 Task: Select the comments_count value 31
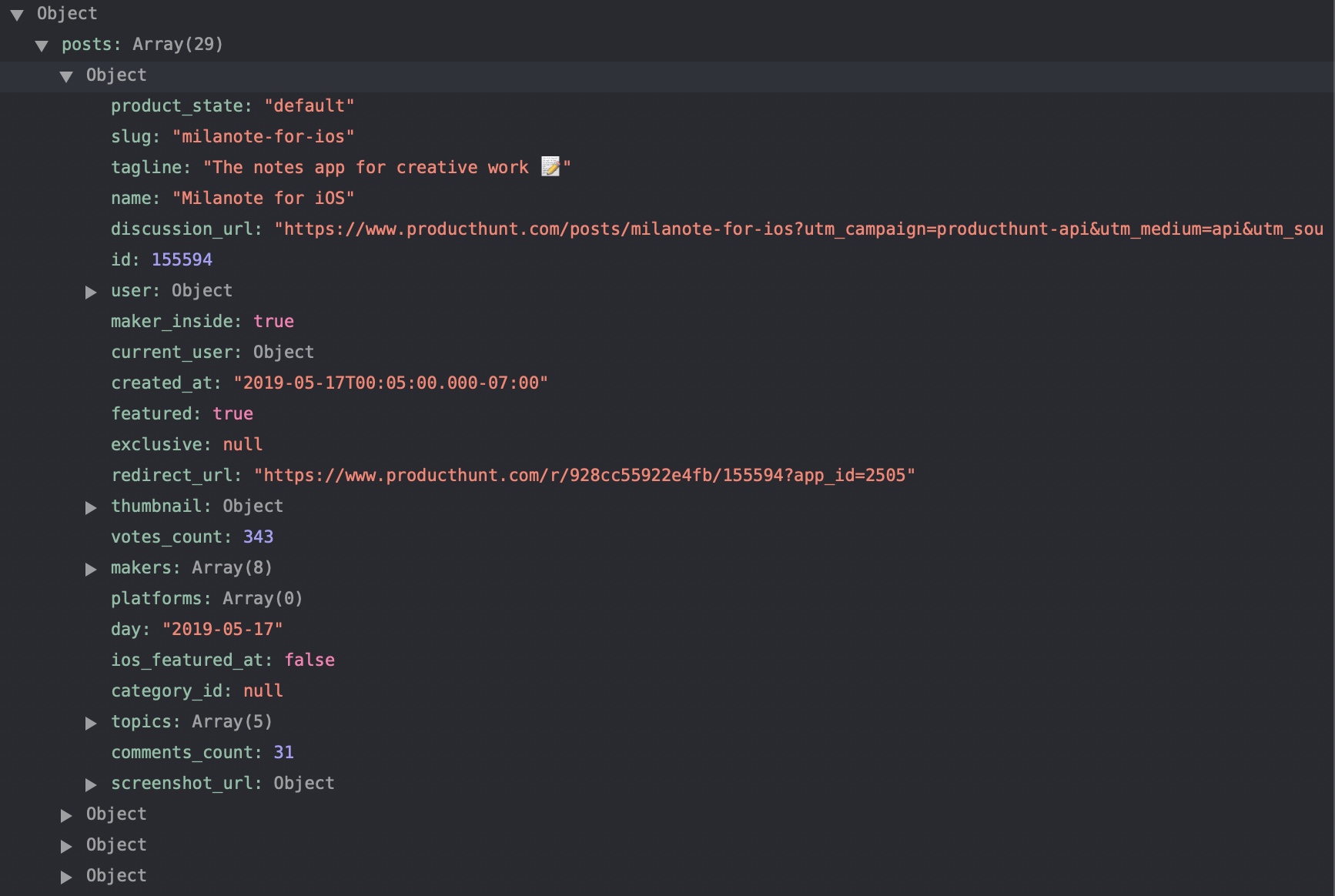(x=284, y=752)
